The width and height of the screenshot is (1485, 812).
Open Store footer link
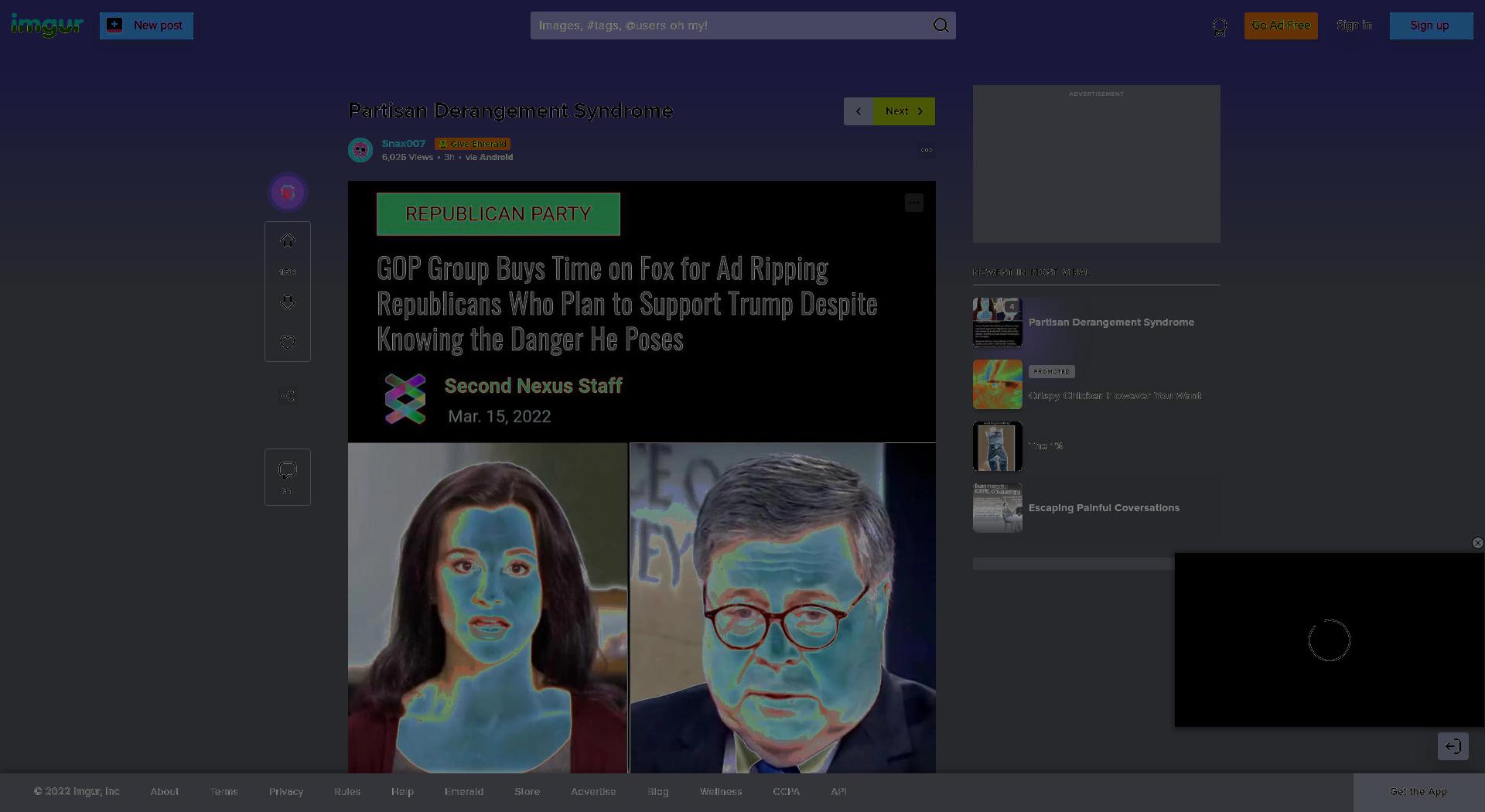click(527, 792)
